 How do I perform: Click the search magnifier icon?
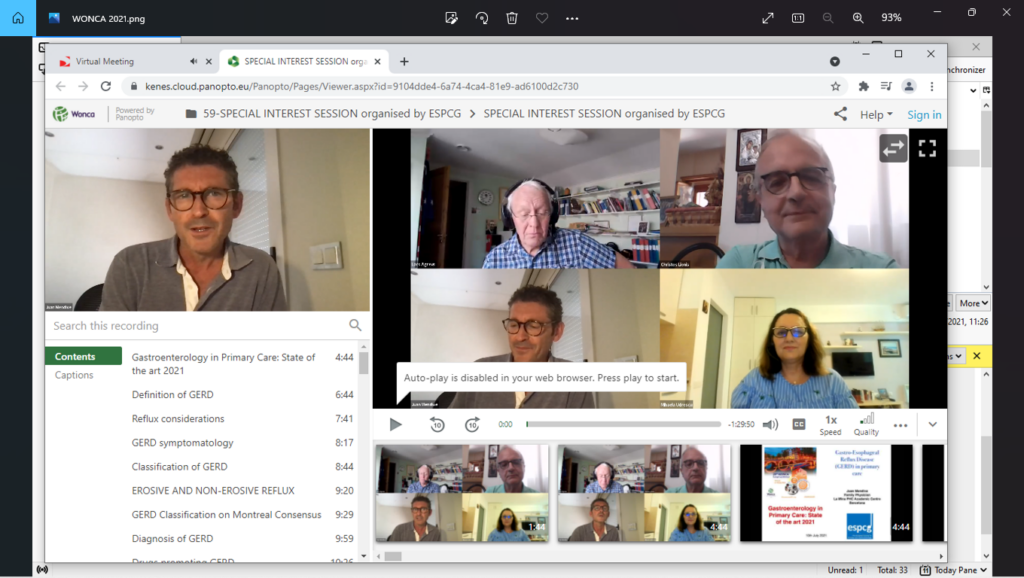pyautogui.click(x=355, y=325)
